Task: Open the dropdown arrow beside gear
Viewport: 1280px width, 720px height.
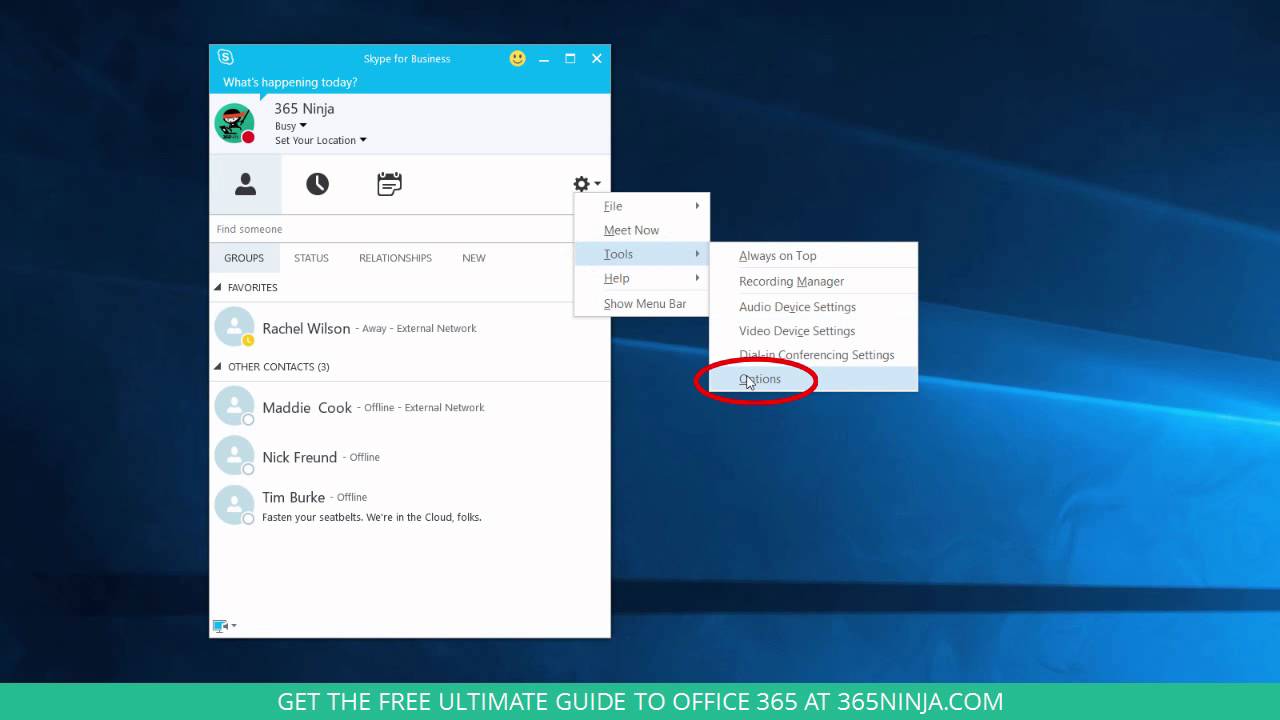Action: pos(597,184)
